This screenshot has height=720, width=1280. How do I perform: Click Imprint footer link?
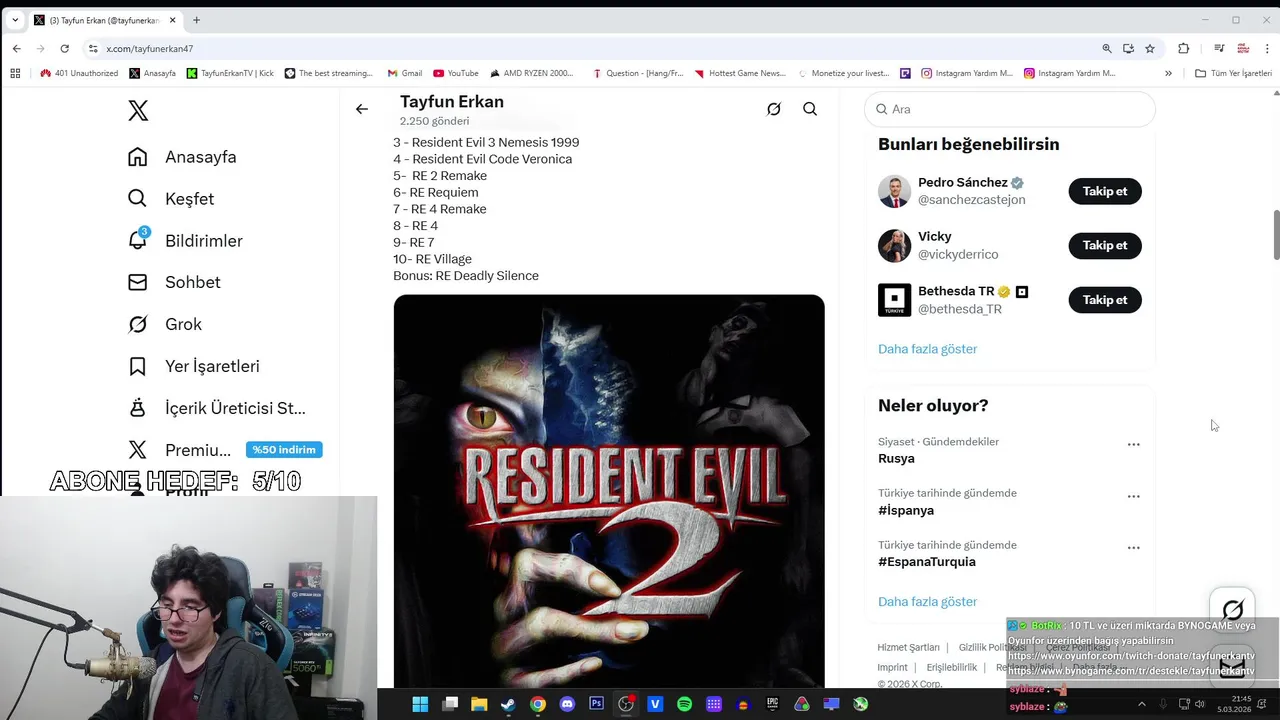[x=892, y=667]
